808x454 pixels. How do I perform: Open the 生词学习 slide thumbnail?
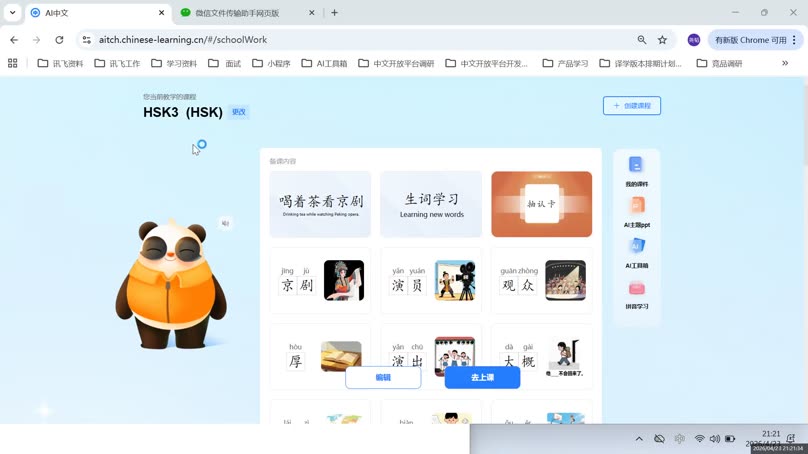click(x=431, y=204)
